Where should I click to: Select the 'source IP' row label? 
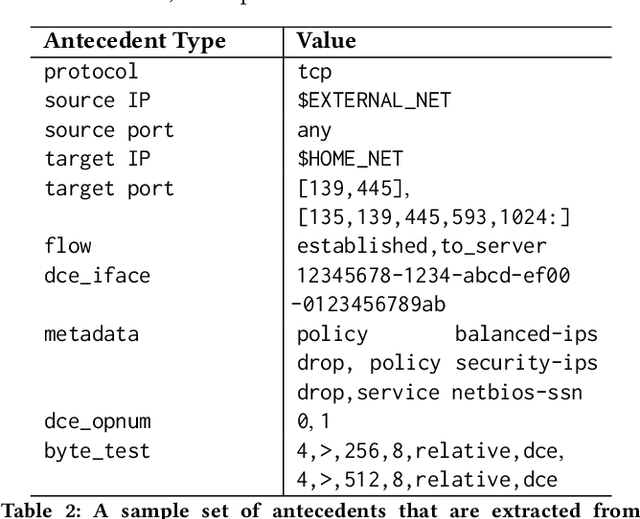coord(96,101)
